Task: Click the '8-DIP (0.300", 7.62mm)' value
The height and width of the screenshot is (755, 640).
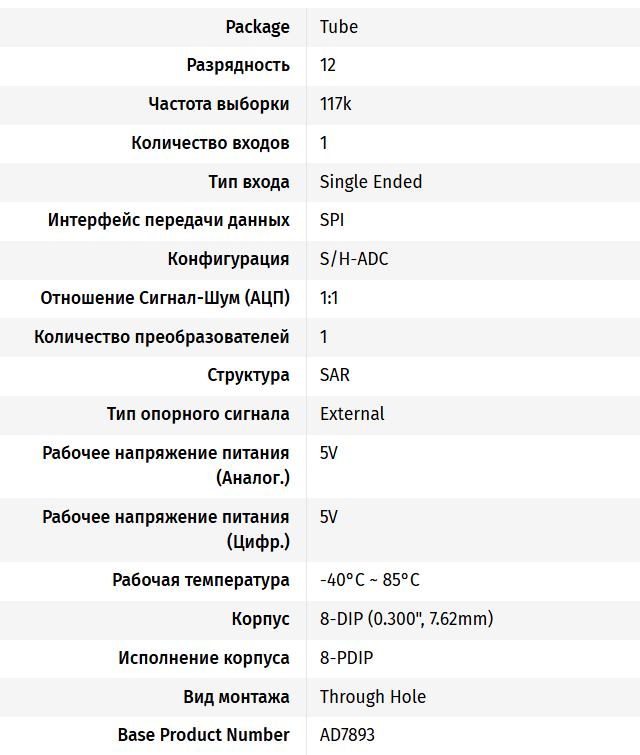Action: coord(406,619)
